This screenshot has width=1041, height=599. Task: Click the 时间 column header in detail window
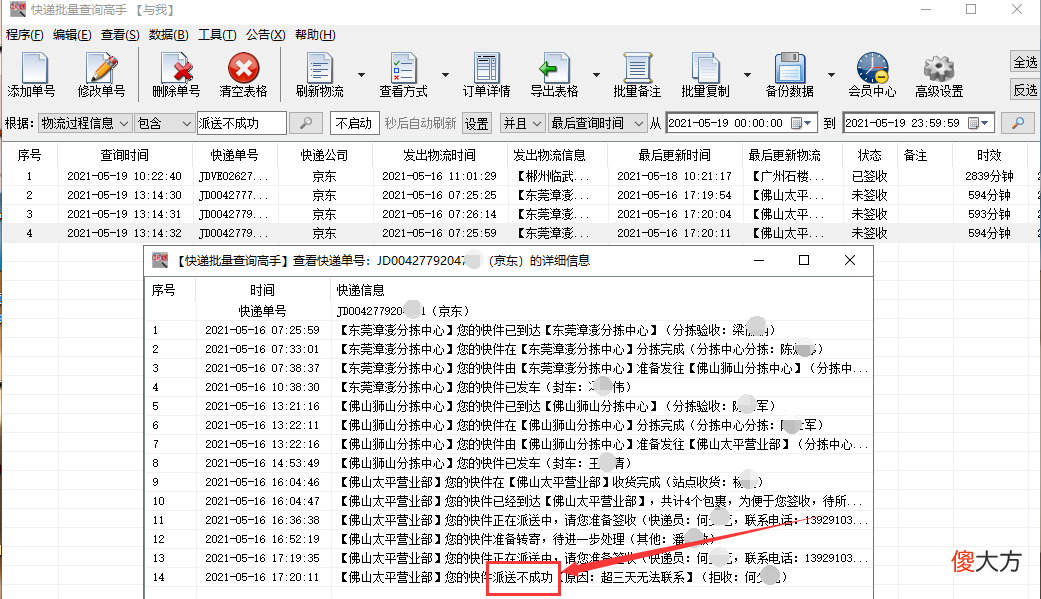pyautogui.click(x=263, y=290)
